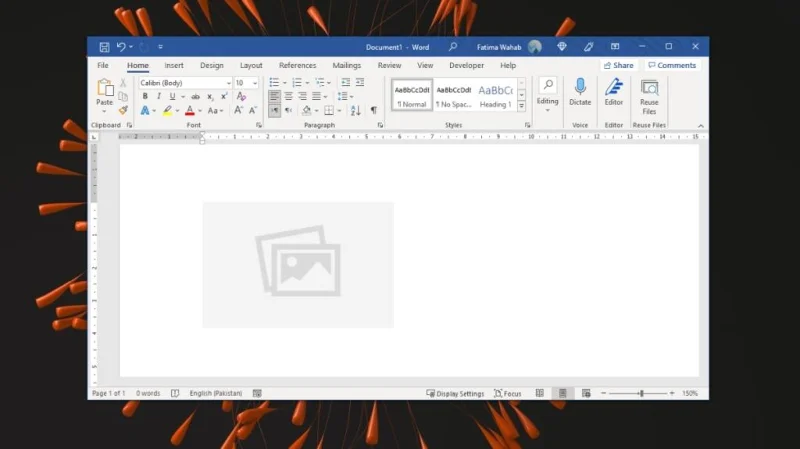Image resolution: width=800 pixels, height=449 pixels.
Task: Sort the selection alphabetically
Action: (x=356, y=110)
